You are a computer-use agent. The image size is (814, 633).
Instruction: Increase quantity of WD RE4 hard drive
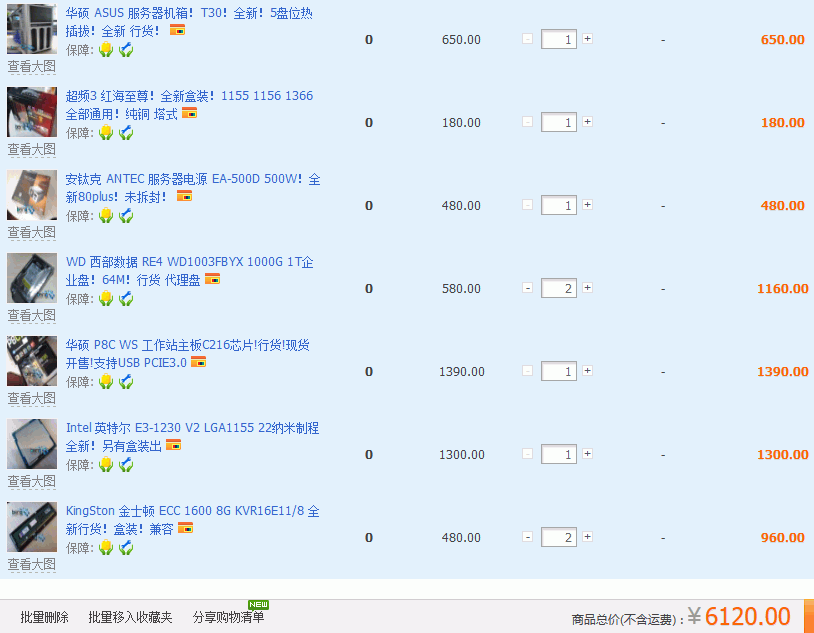pyautogui.click(x=588, y=288)
